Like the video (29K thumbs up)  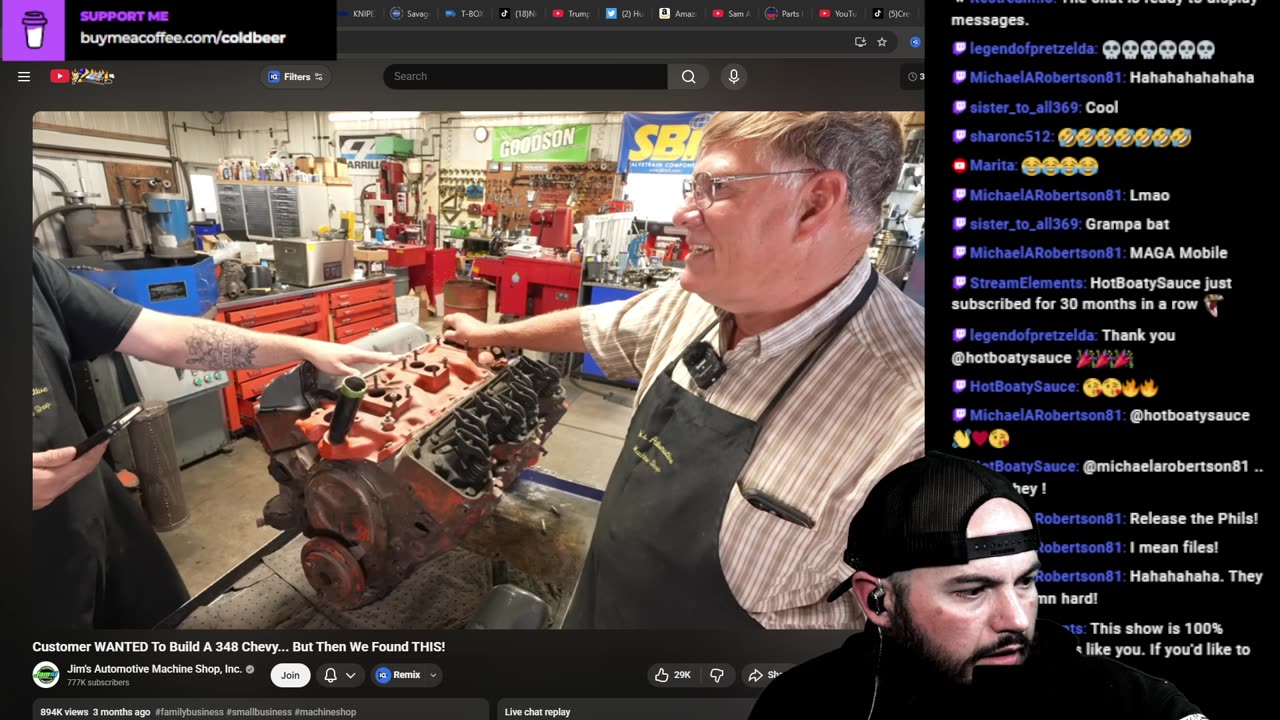(673, 675)
